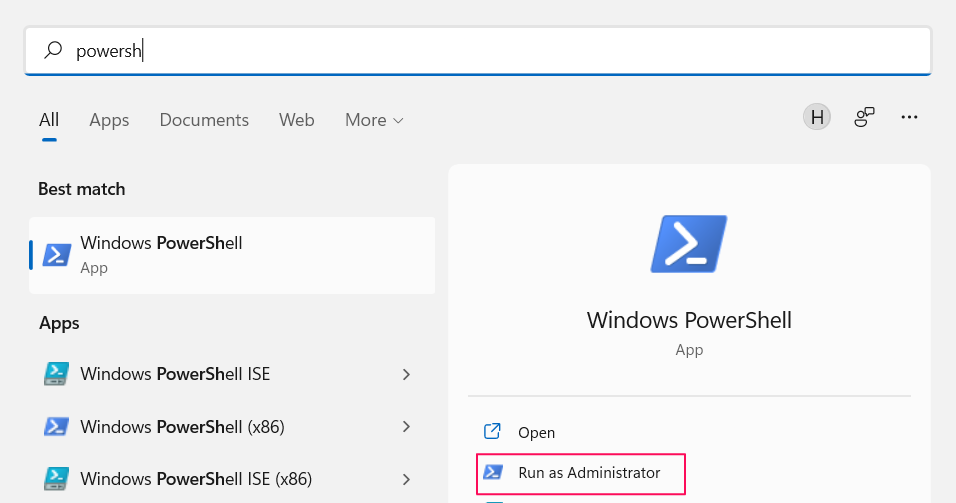
Task: Expand Windows PowerShell ISE options chevron
Action: click(406, 374)
